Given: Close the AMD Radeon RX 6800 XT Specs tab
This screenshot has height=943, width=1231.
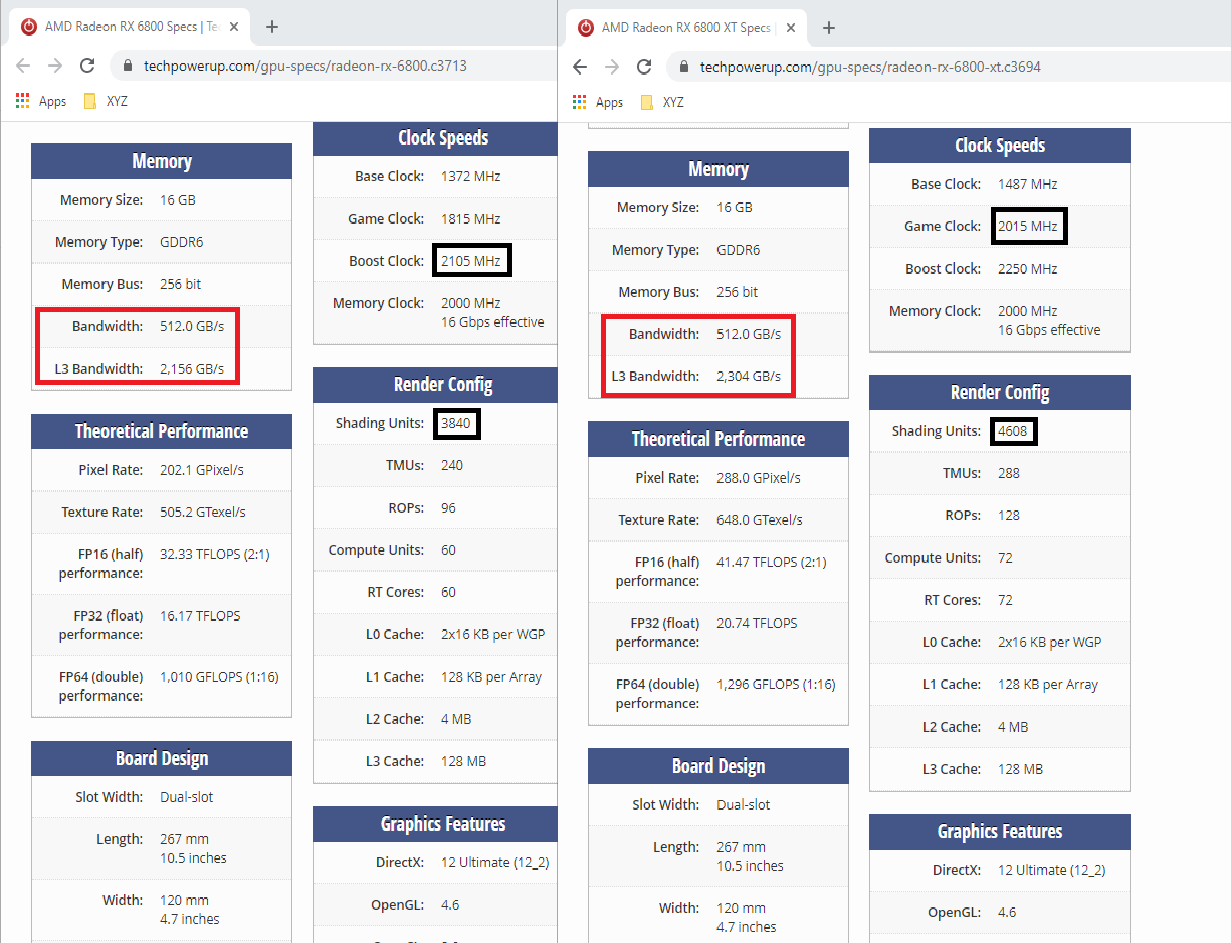Looking at the screenshot, I should (791, 27).
